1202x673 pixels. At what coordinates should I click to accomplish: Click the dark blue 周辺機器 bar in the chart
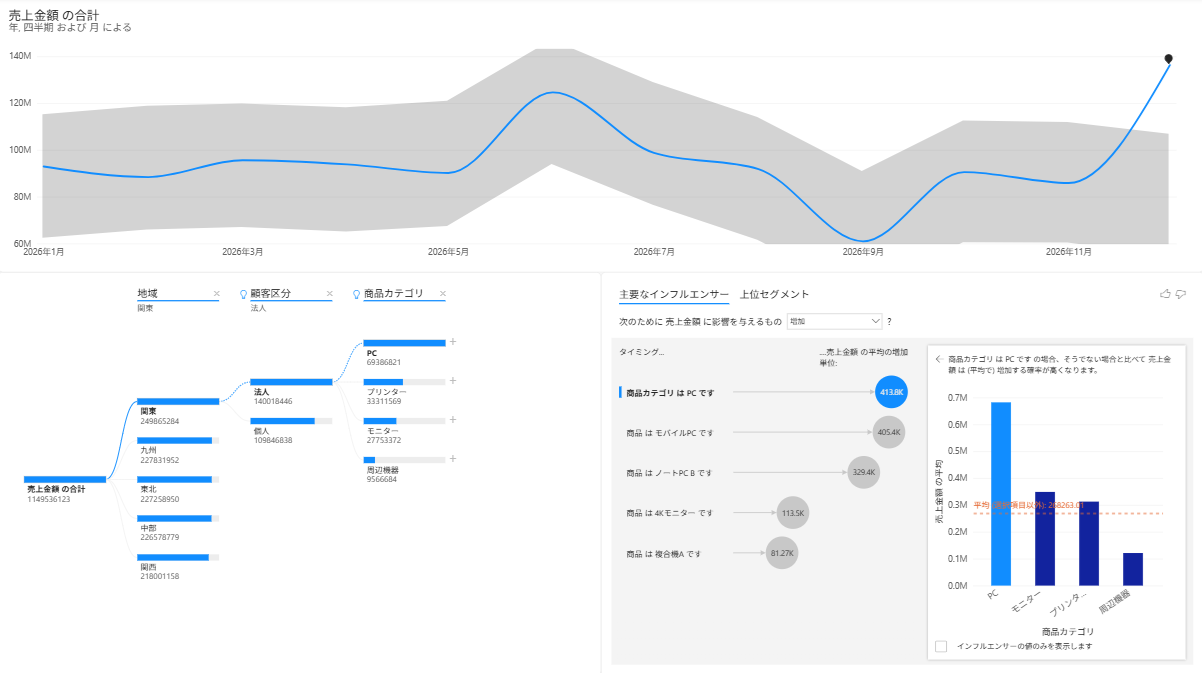pos(1133,569)
